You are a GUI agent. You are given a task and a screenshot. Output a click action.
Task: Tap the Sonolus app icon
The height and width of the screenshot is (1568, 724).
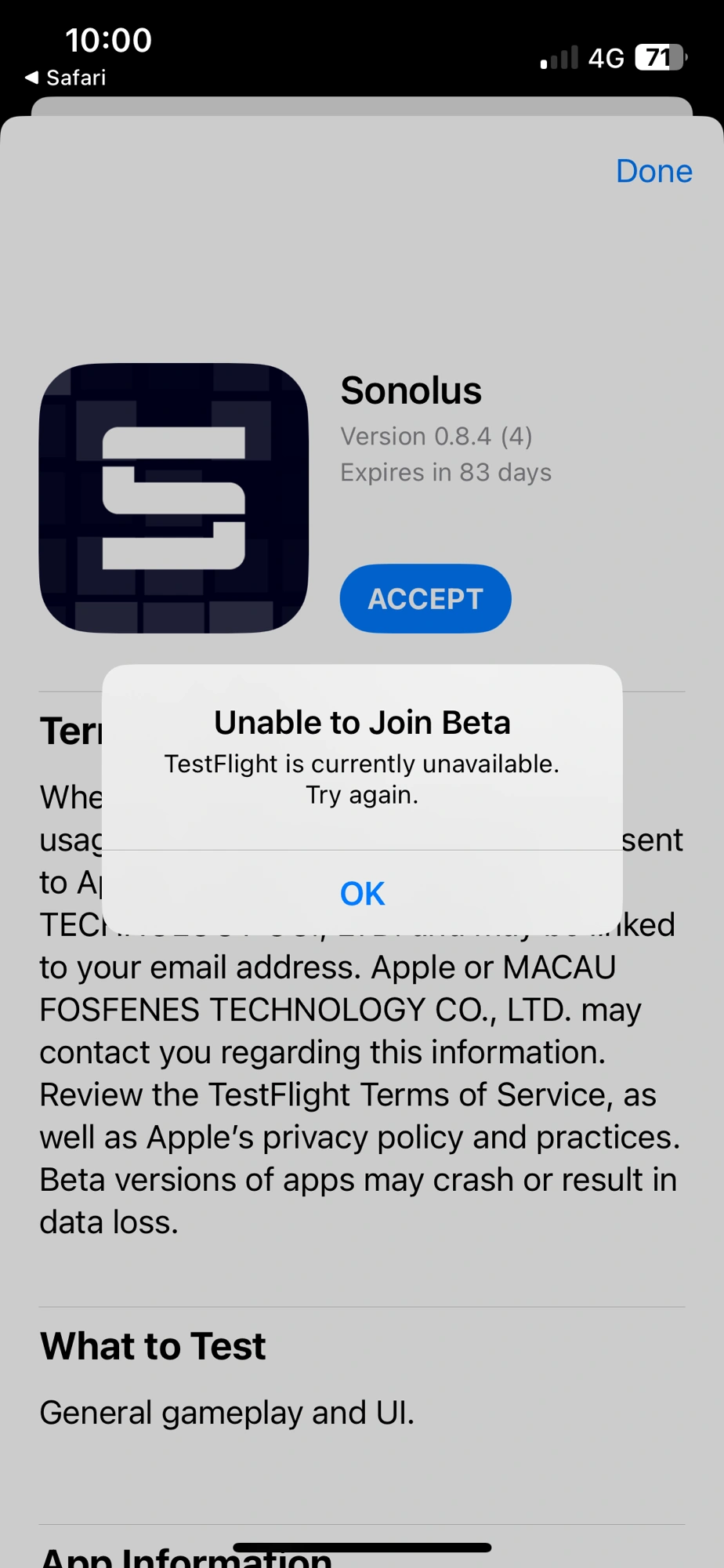point(174,498)
